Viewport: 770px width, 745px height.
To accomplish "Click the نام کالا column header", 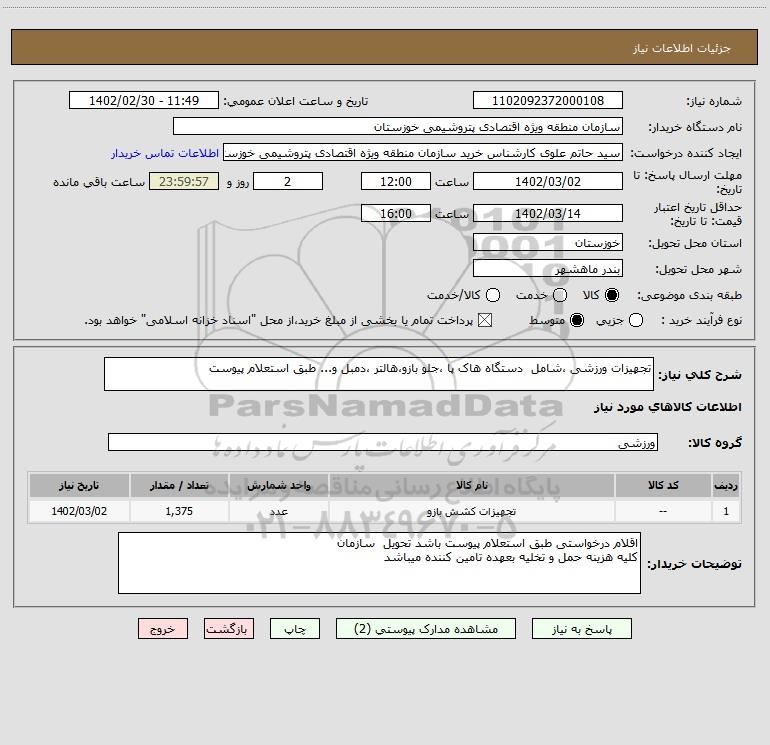I will click(471, 485).
